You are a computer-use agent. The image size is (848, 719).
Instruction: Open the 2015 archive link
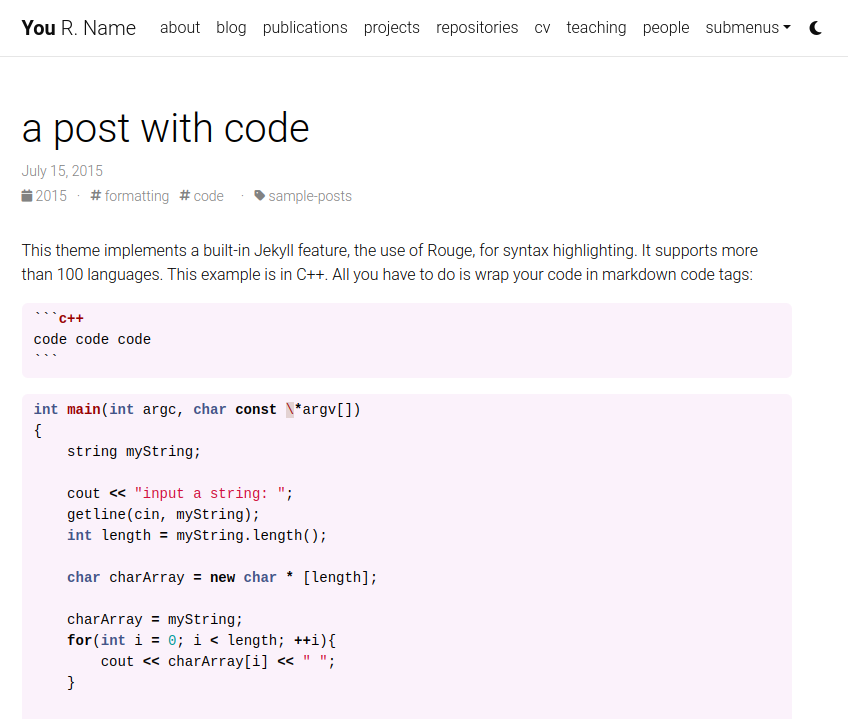(x=51, y=196)
